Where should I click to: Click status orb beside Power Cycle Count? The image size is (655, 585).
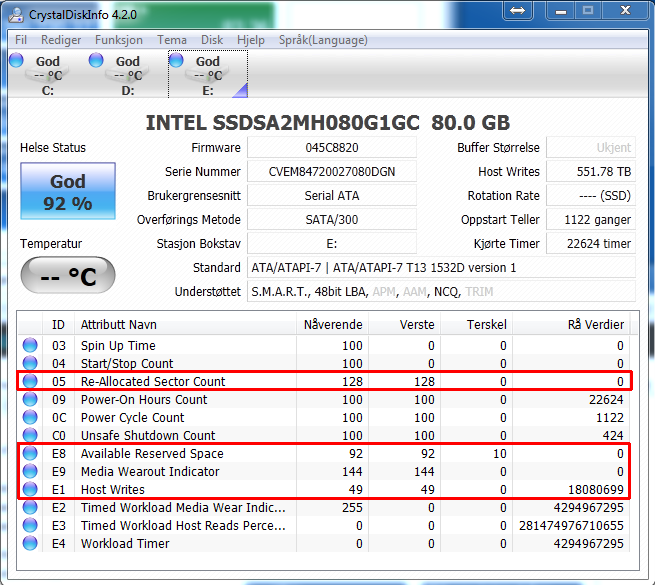tap(30, 417)
